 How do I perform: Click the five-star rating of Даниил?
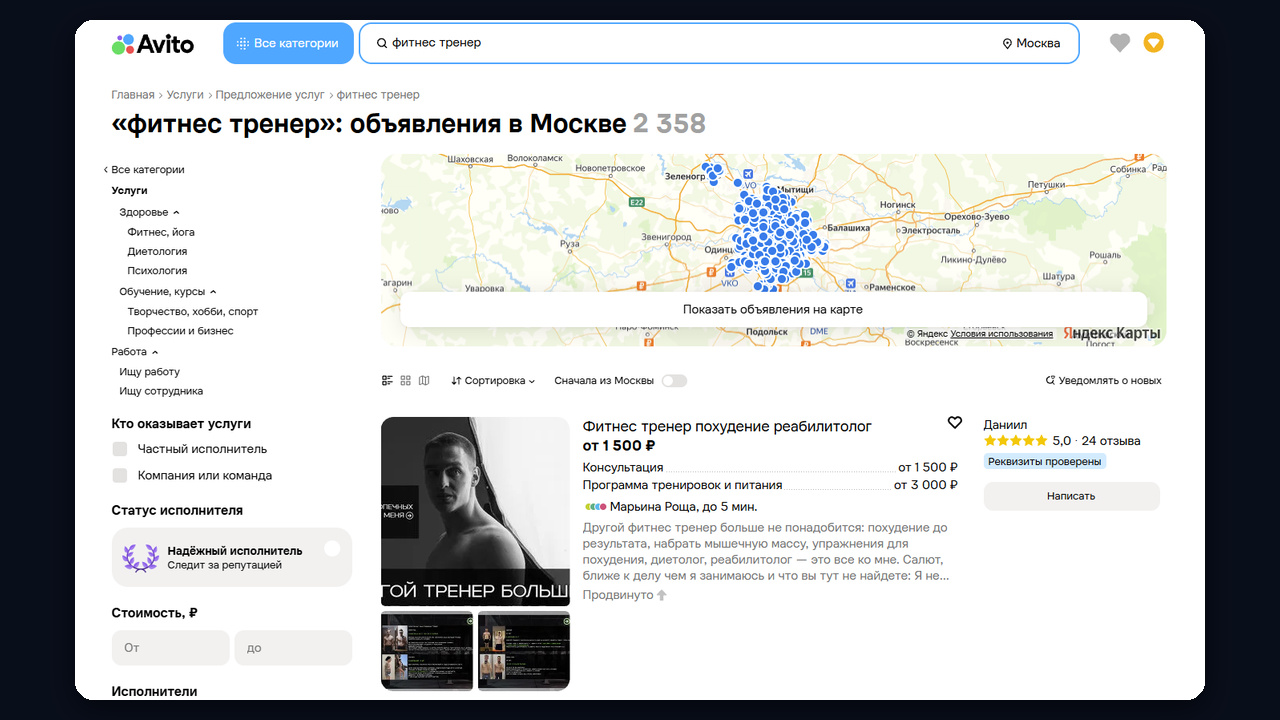tap(1016, 440)
